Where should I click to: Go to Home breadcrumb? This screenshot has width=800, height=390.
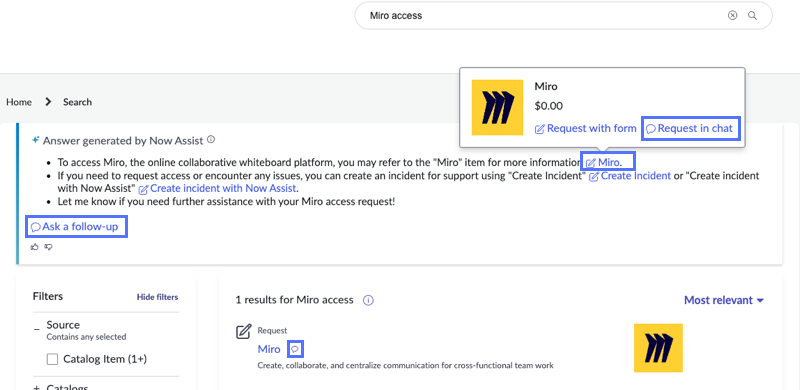point(19,102)
